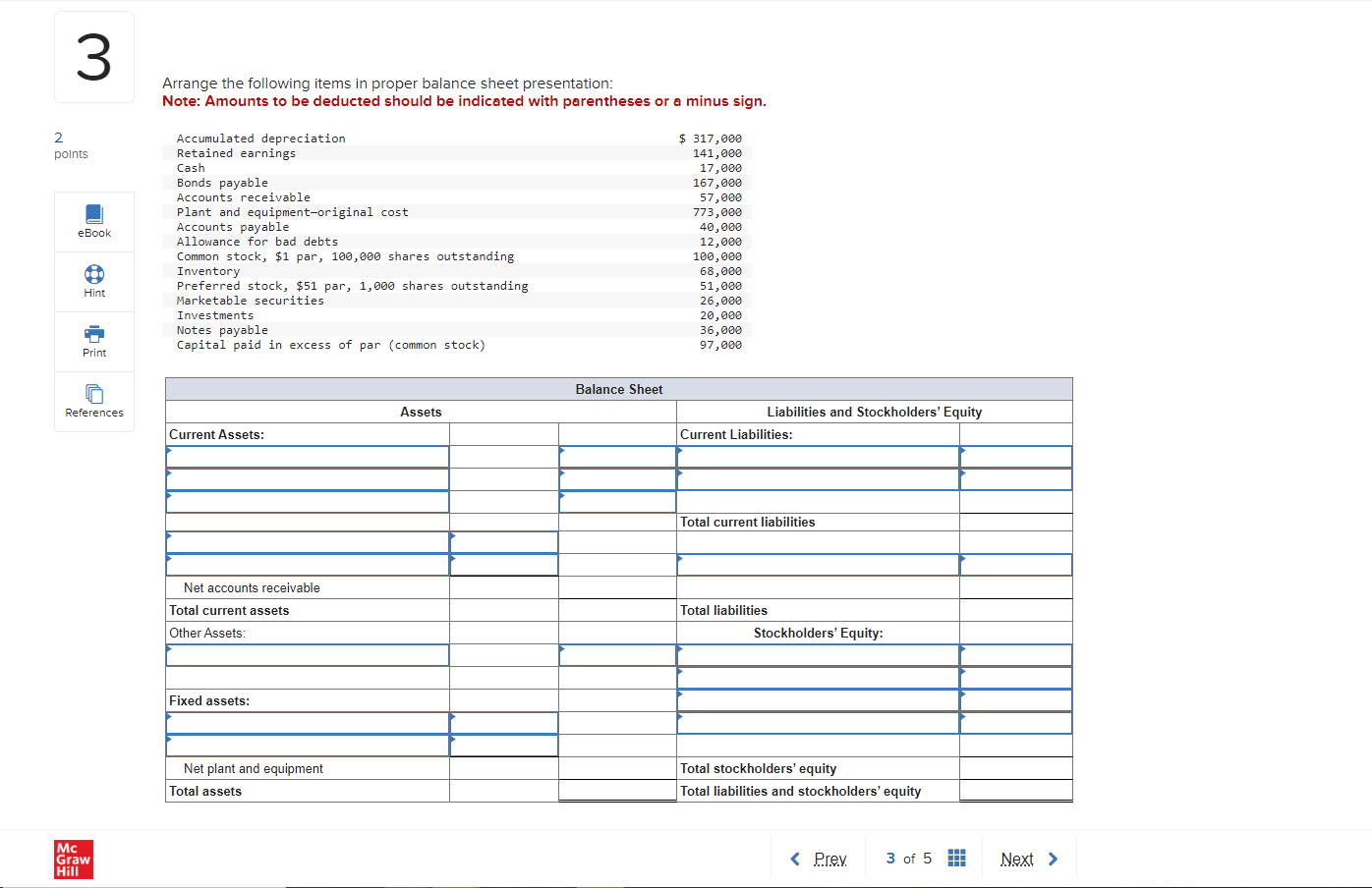Click the "Capital paid in excess of par" item

click(x=331, y=345)
